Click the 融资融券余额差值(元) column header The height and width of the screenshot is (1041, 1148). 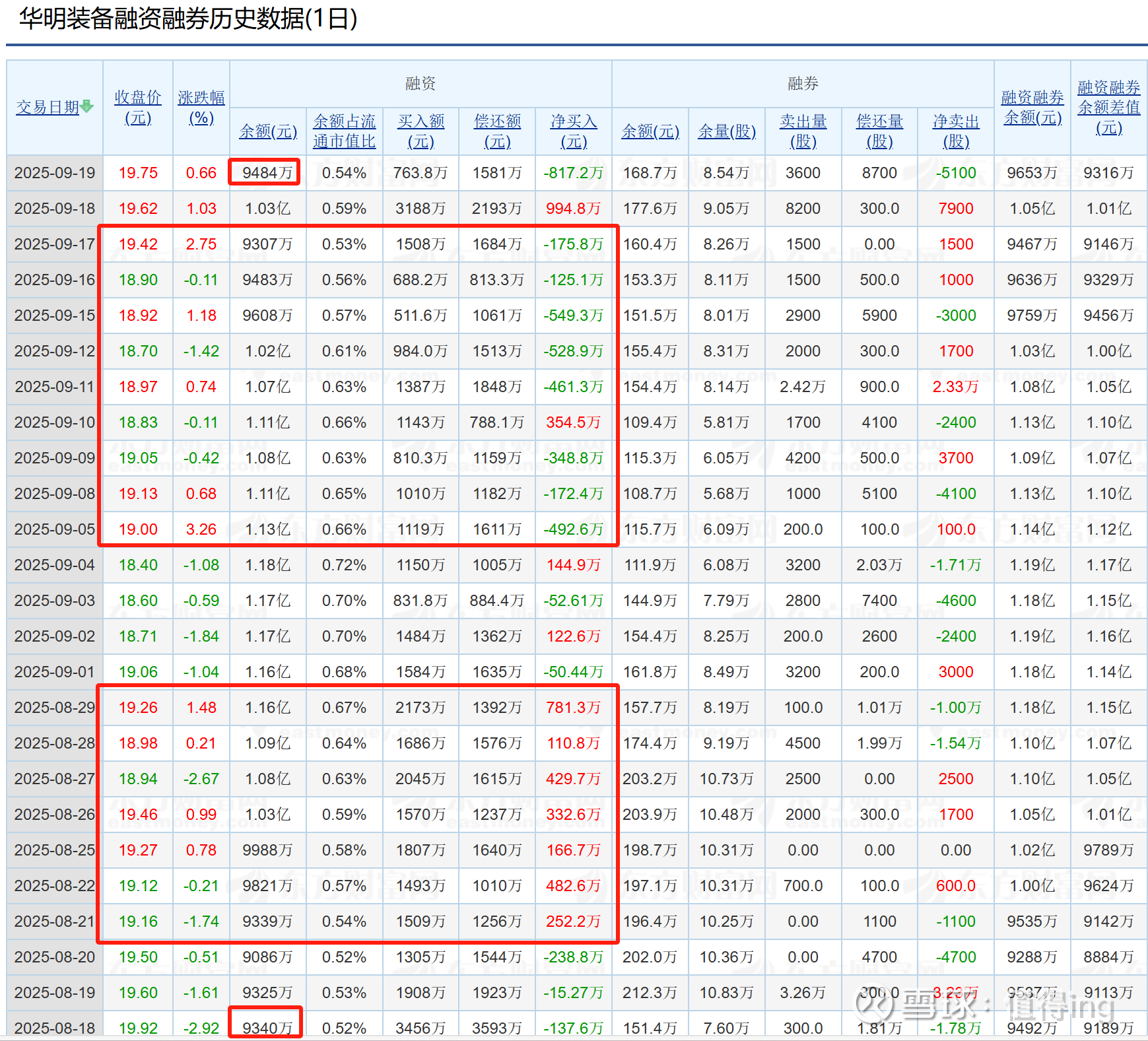click(1109, 108)
